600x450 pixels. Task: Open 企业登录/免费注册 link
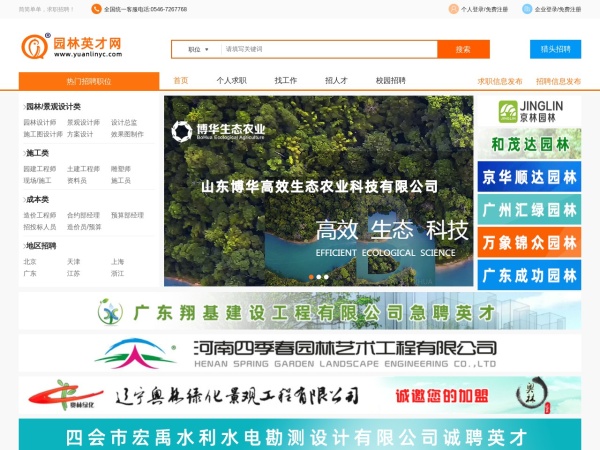coord(558,9)
